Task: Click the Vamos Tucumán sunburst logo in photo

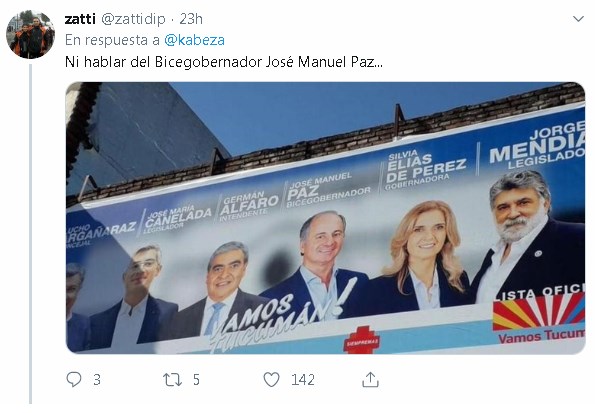Action: [x=539, y=311]
